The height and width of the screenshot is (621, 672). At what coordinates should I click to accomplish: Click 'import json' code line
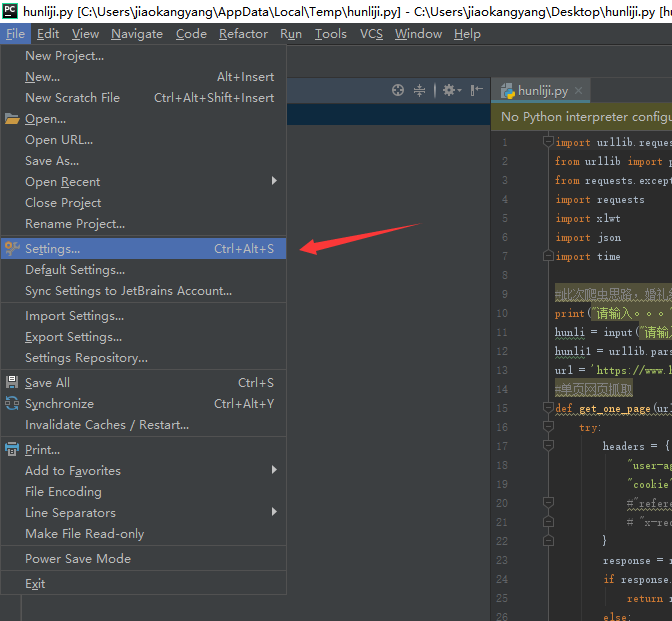pos(588,237)
